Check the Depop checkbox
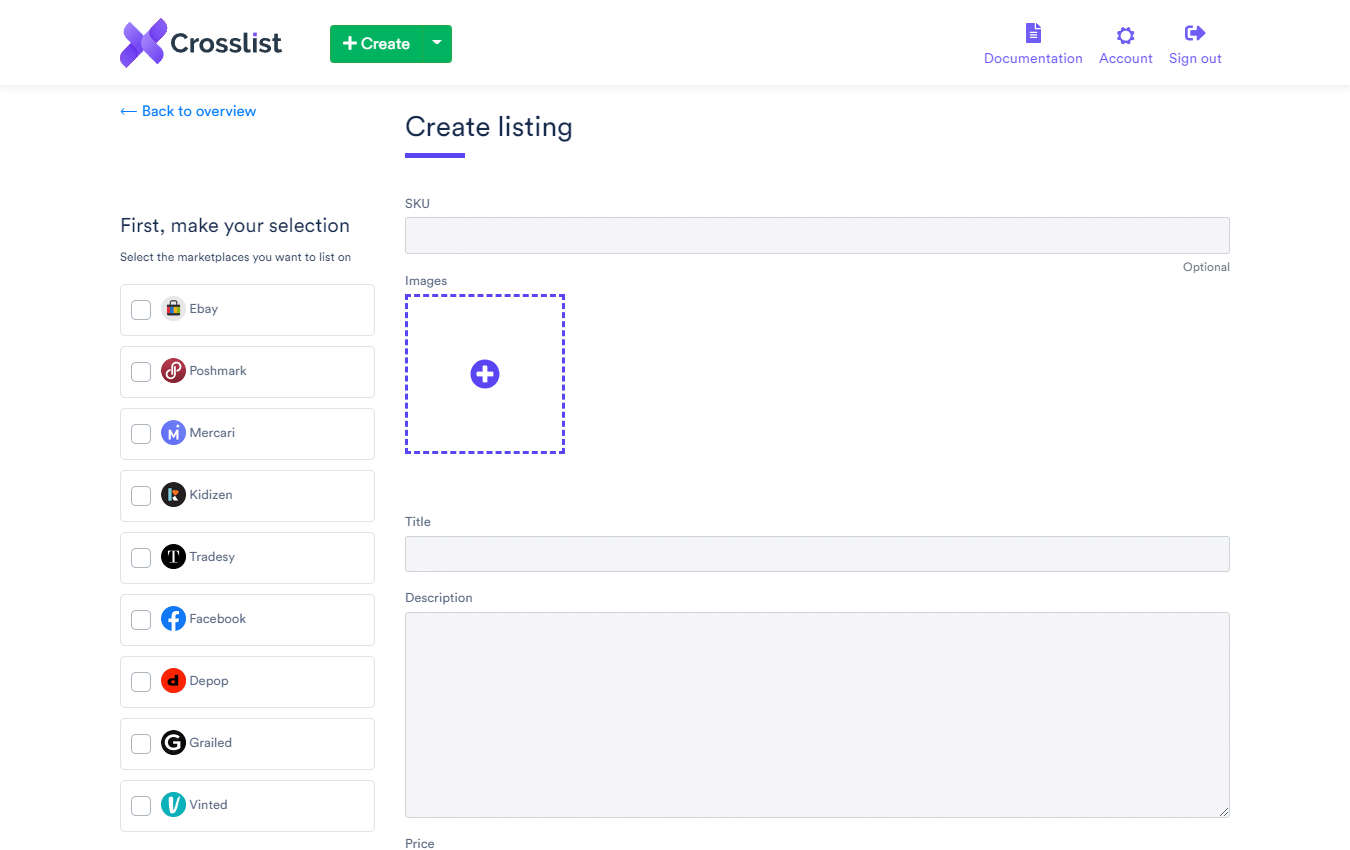The height and width of the screenshot is (850, 1350). (x=141, y=682)
